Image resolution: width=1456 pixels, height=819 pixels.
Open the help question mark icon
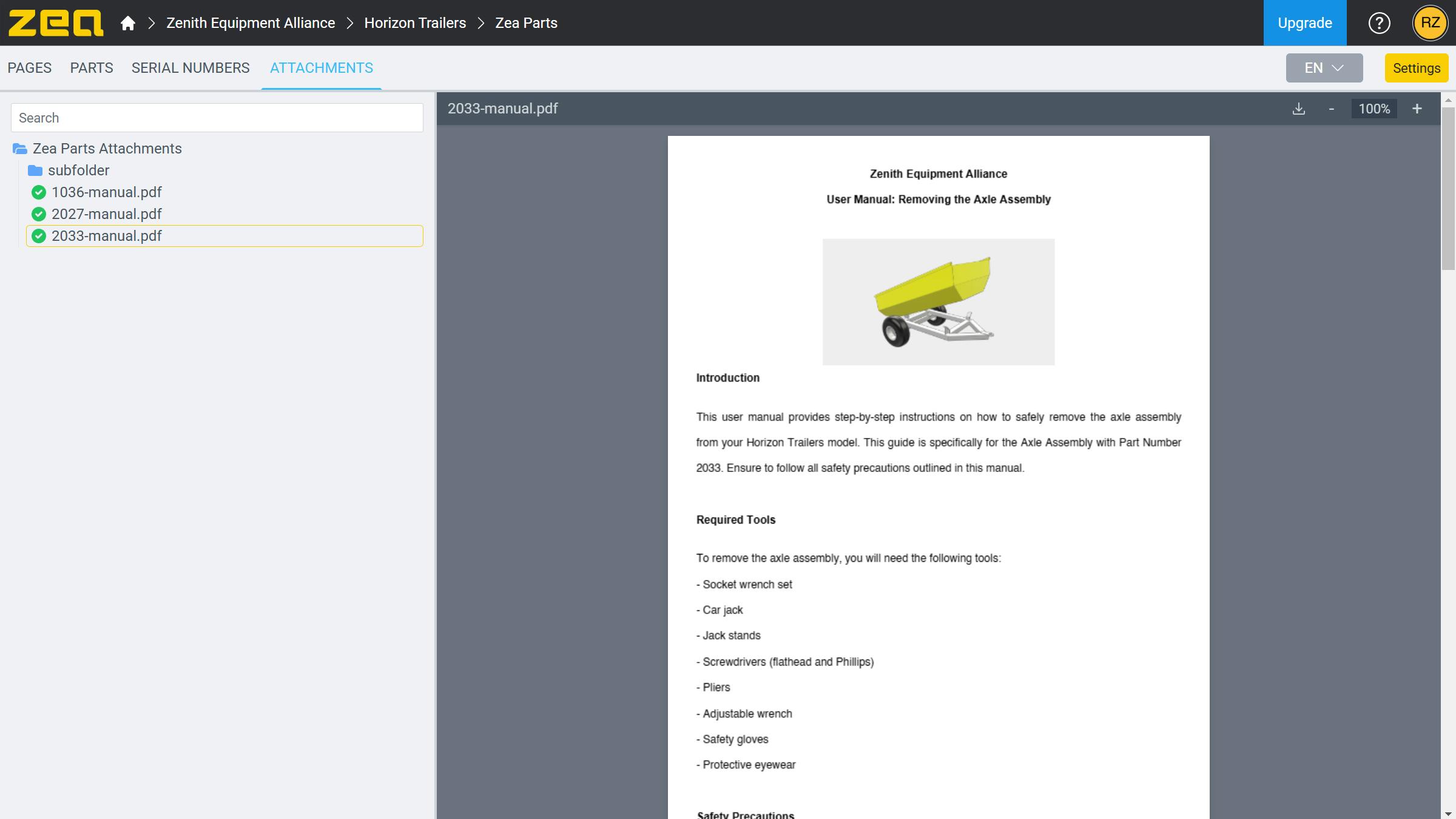[1379, 23]
